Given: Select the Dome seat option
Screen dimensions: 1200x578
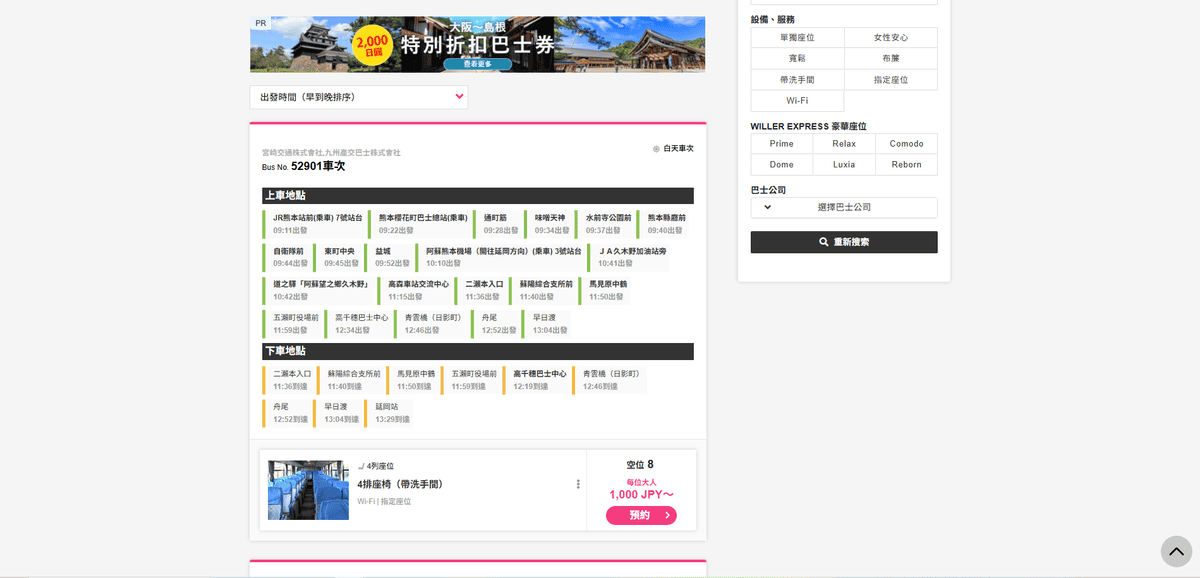Looking at the screenshot, I should pos(781,165).
